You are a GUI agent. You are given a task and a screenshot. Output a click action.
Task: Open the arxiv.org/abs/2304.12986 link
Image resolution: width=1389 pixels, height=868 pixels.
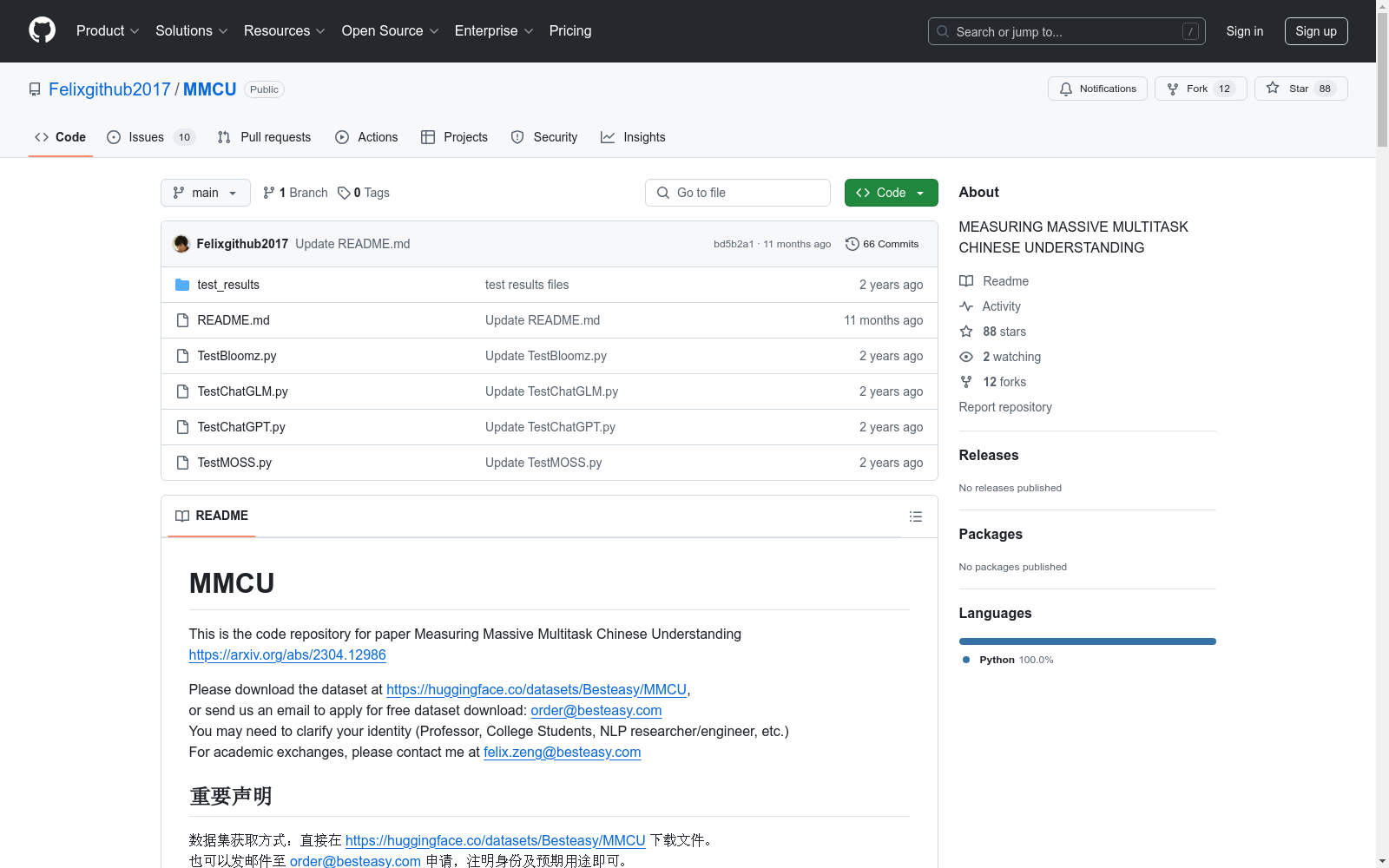(x=287, y=655)
